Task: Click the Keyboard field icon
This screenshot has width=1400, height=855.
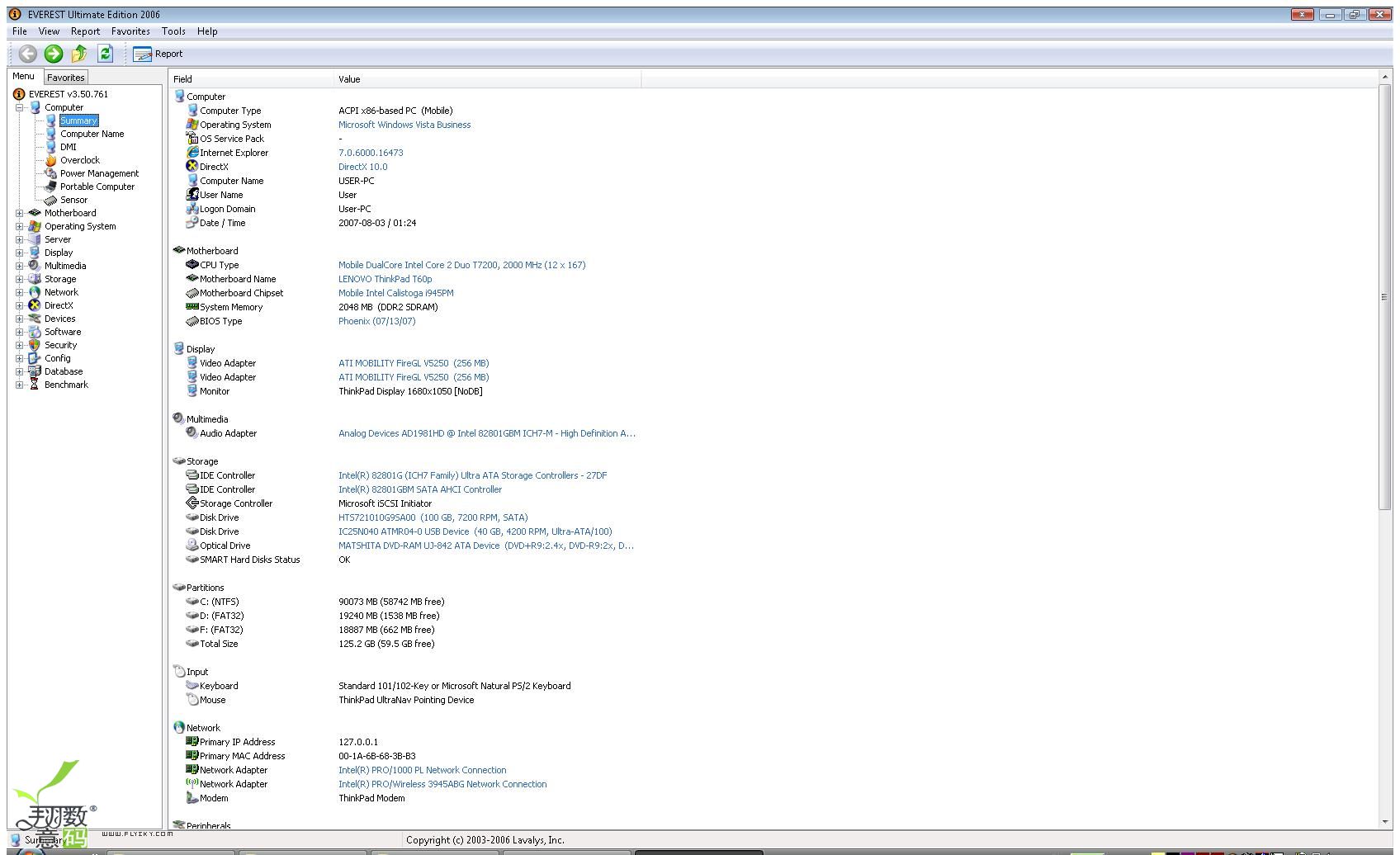Action: tap(192, 686)
